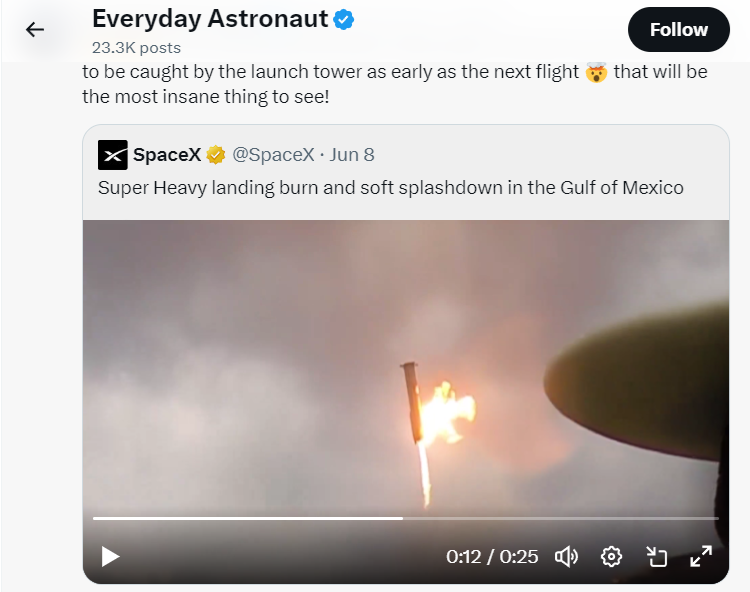Open the Jun 8 post timestamp
This screenshot has width=750, height=592.
coord(352,155)
